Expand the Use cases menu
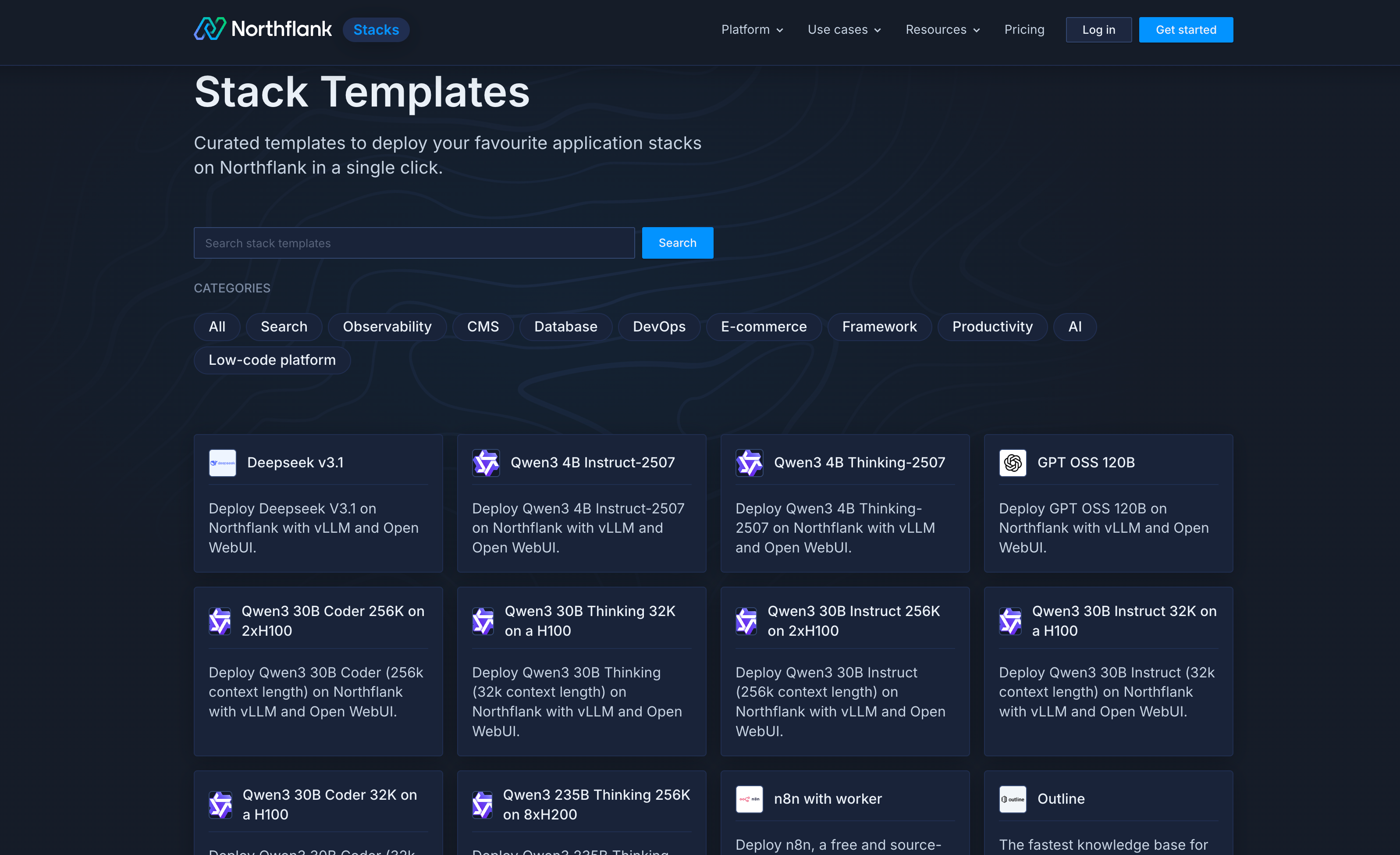The image size is (1400, 855). (x=844, y=29)
